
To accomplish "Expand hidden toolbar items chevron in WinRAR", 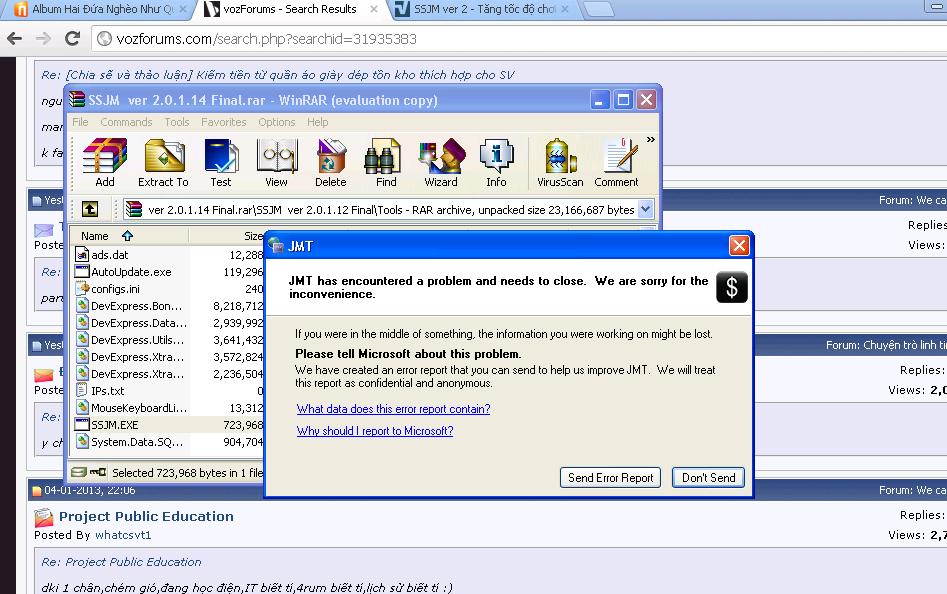I will (x=650, y=139).
